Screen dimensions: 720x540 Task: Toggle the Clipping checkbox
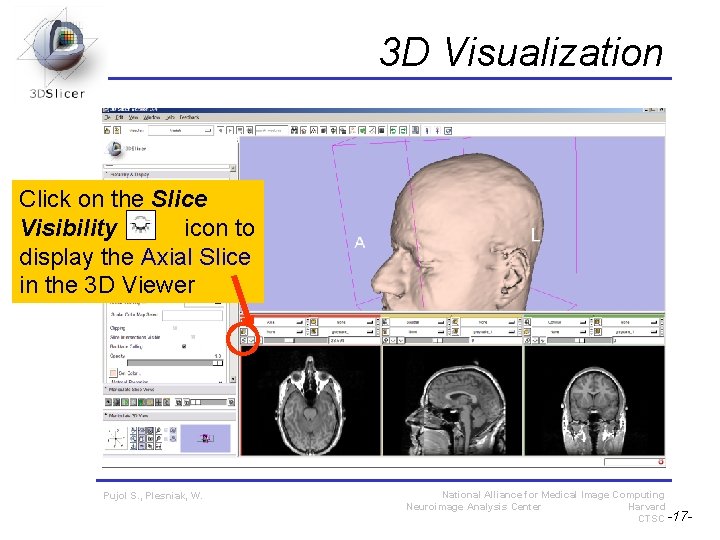(175, 328)
